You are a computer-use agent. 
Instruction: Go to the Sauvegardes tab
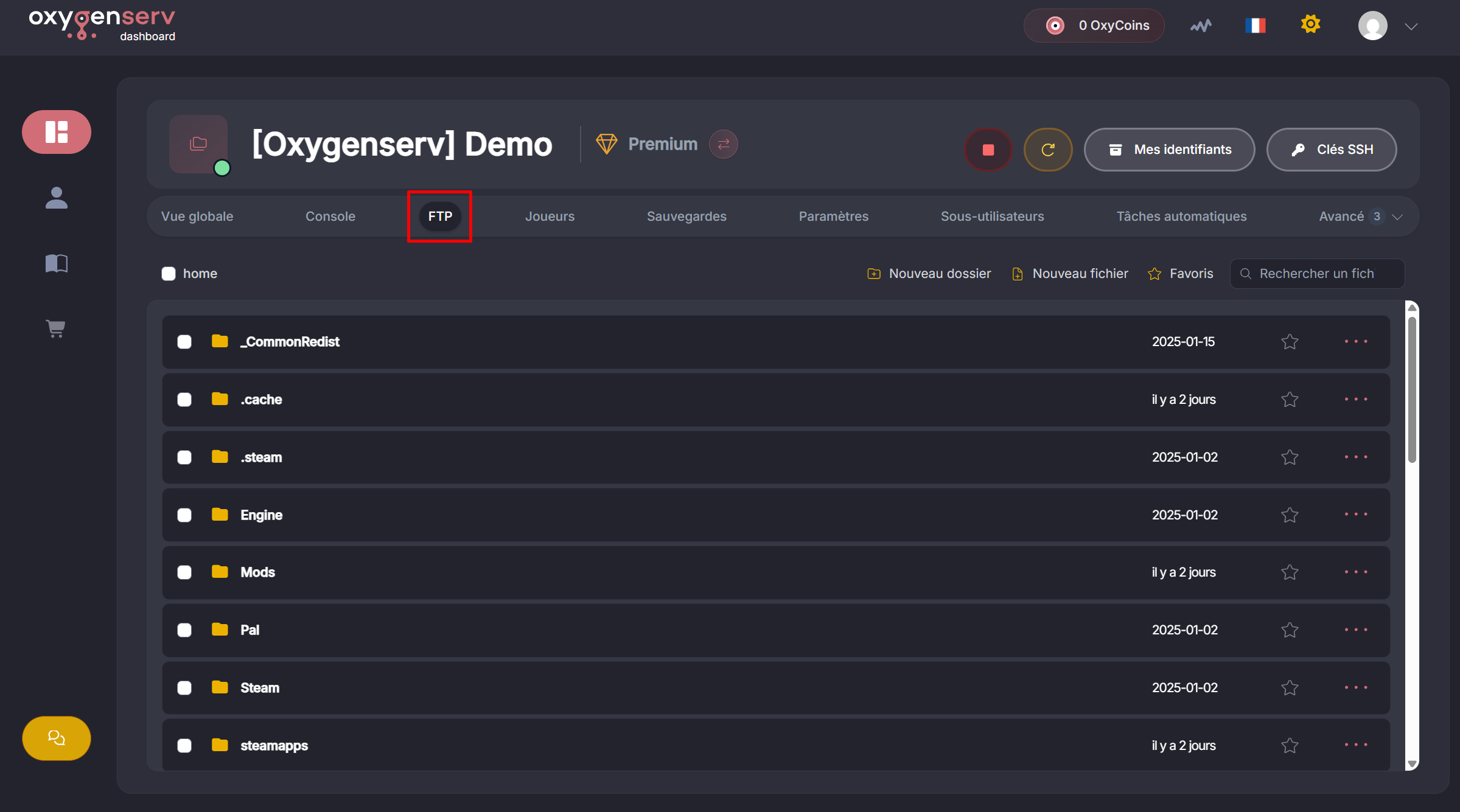tap(686, 217)
